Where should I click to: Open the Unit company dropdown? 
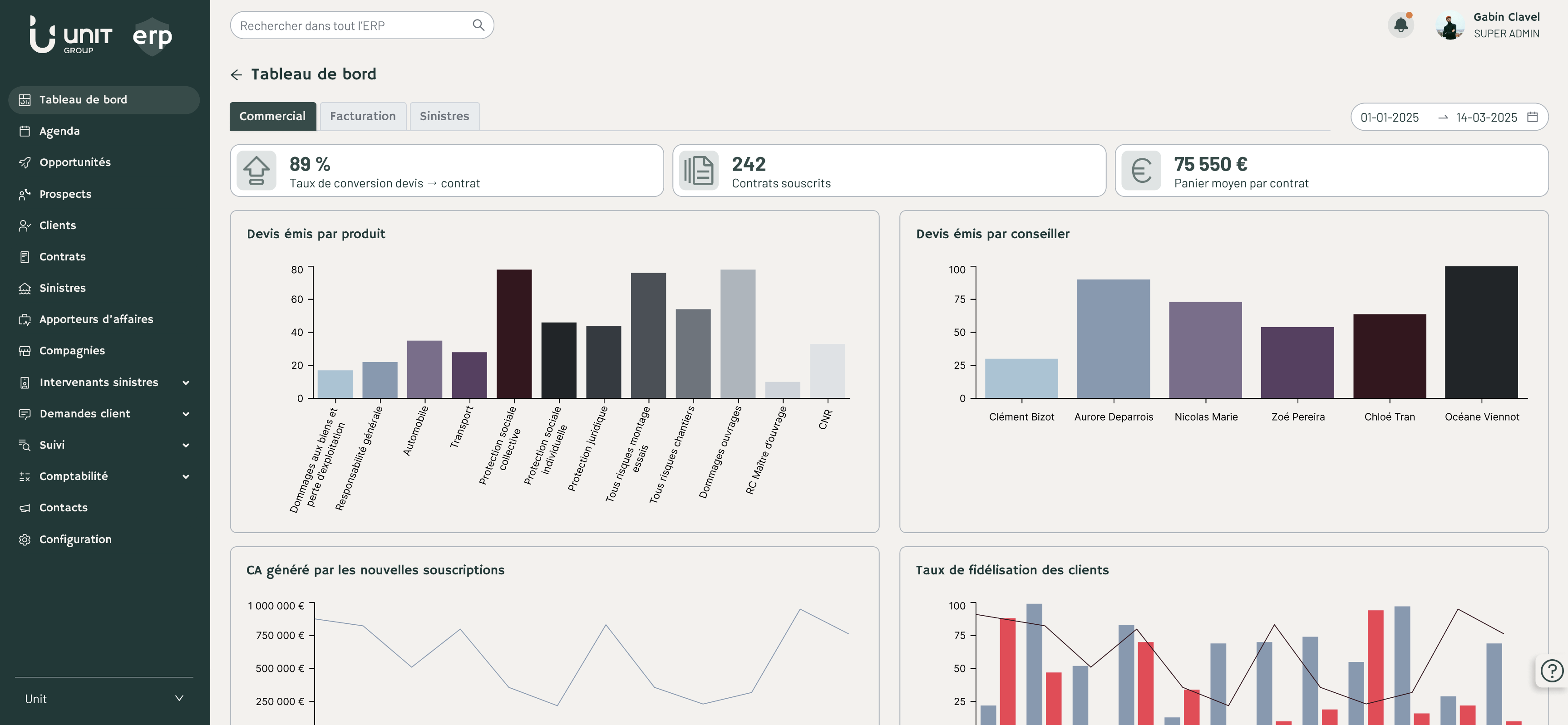click(104, 699)
